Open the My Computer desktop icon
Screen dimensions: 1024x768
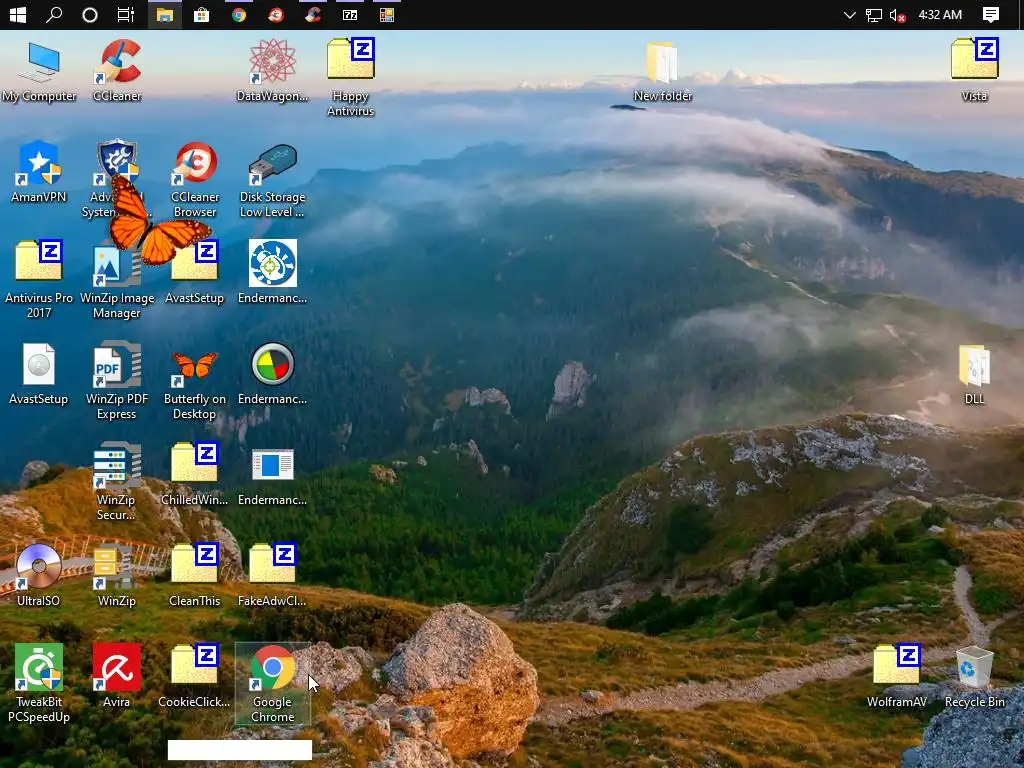pos(39,72)
